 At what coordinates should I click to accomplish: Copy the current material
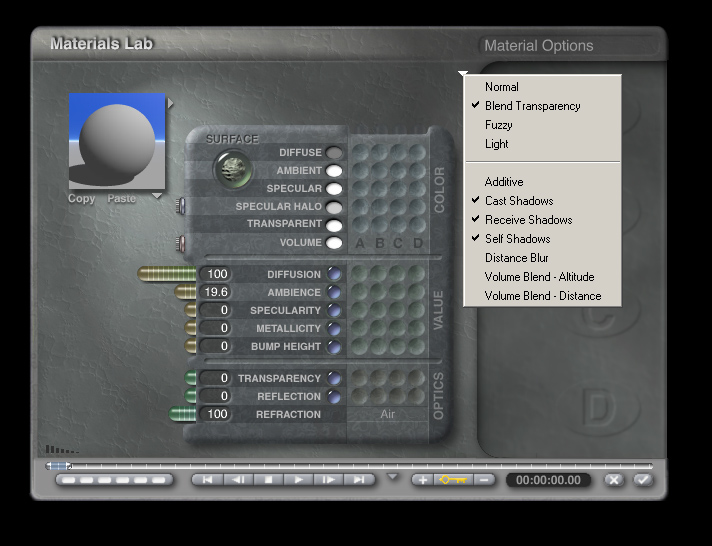tap(81, 199)
